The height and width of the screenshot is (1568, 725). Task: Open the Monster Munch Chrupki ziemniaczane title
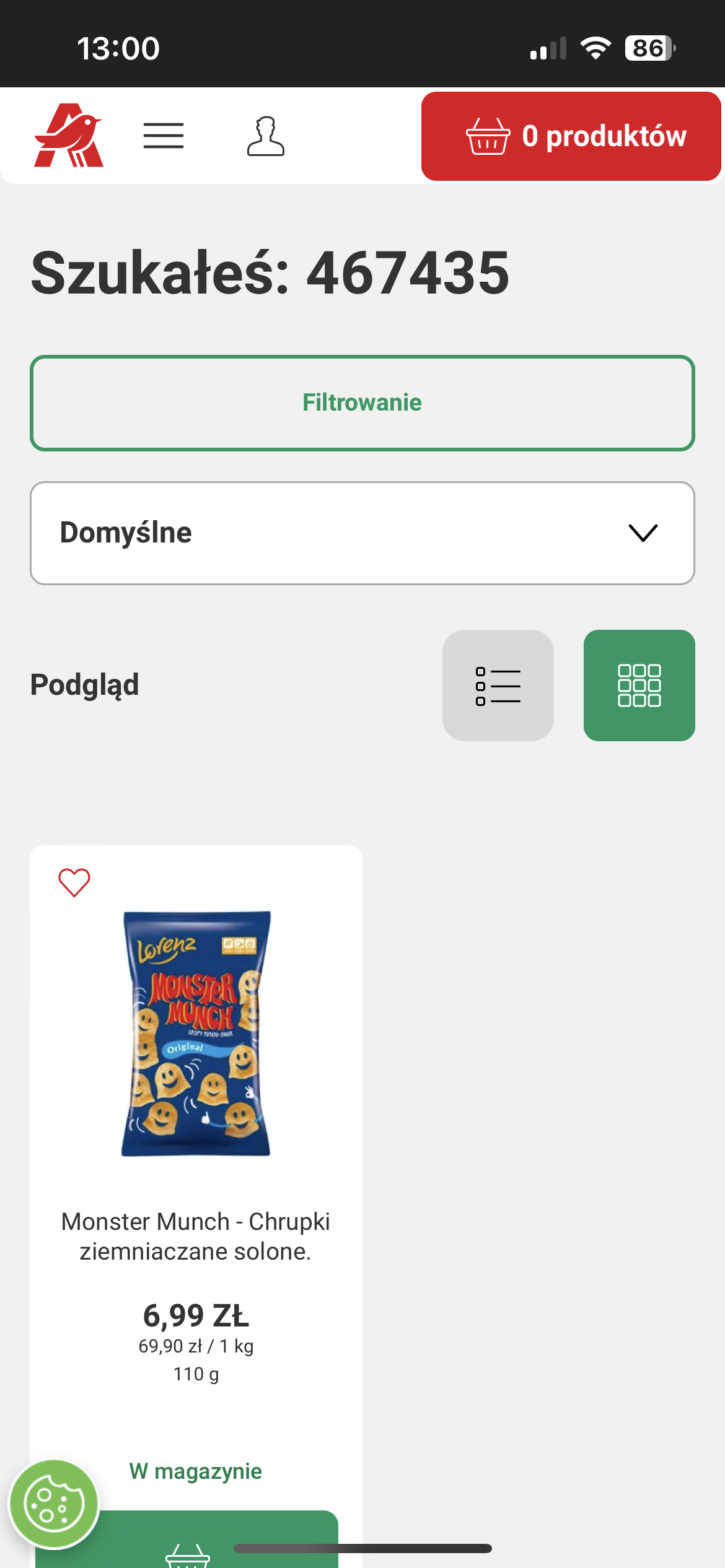(196, 1236)
